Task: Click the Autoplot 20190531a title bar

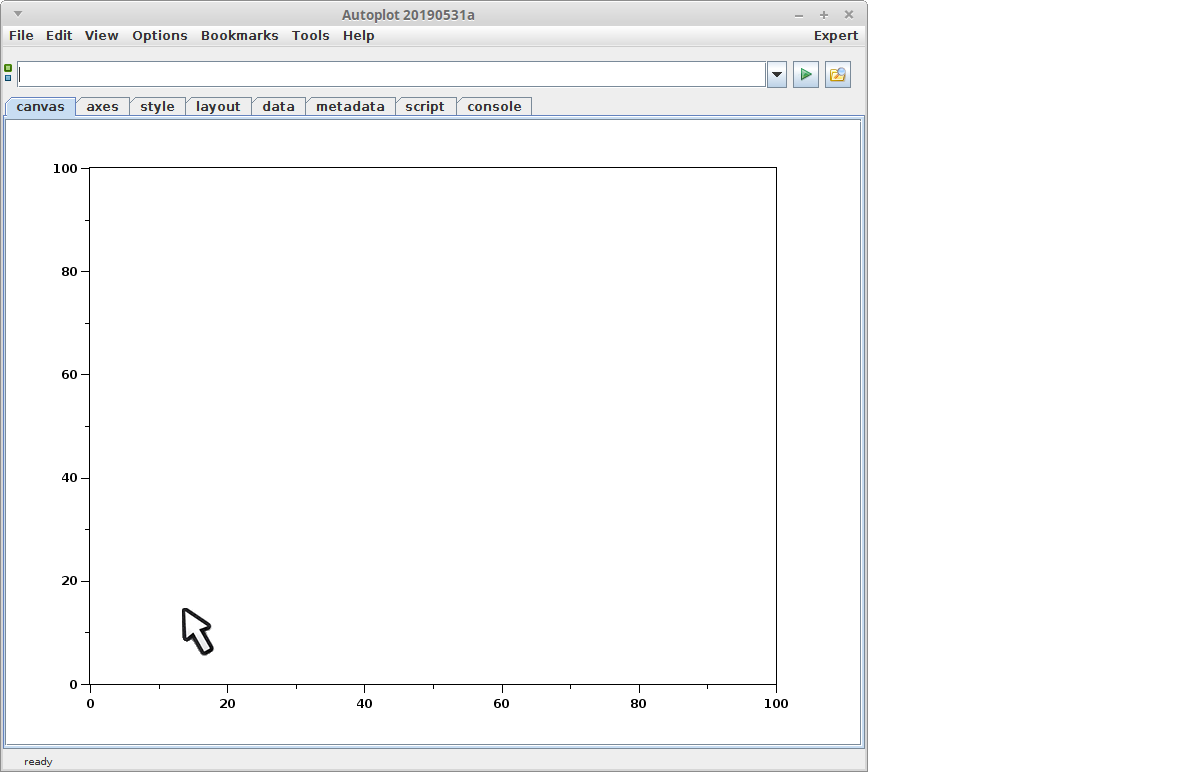Action: [x=408, y=15]
